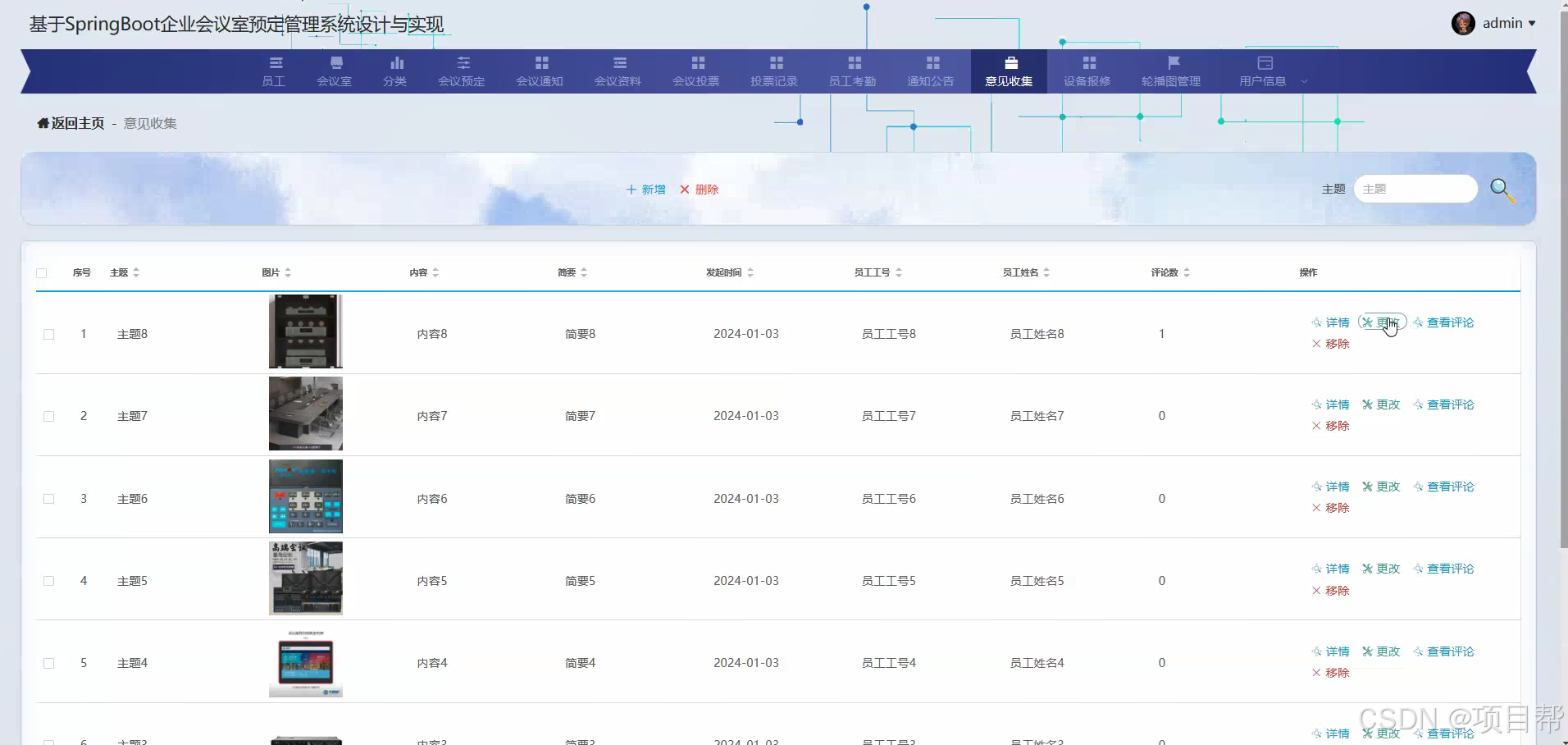This screenshot has width=1568, height=745.
Task: Sort by 主题 column arrows
Action: [x=136, y=272]
